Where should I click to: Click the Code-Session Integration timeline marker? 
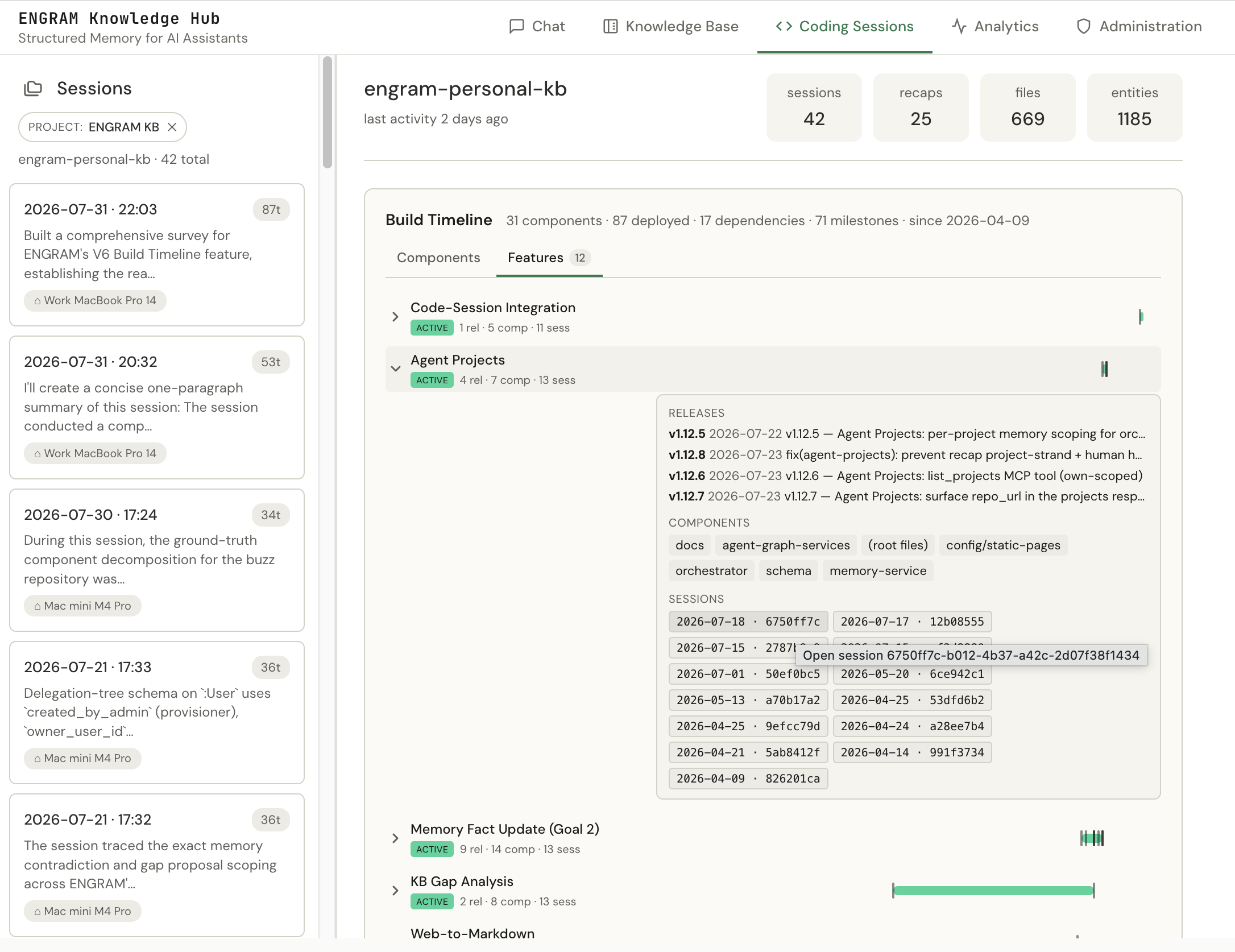(x=1141, y=317)
